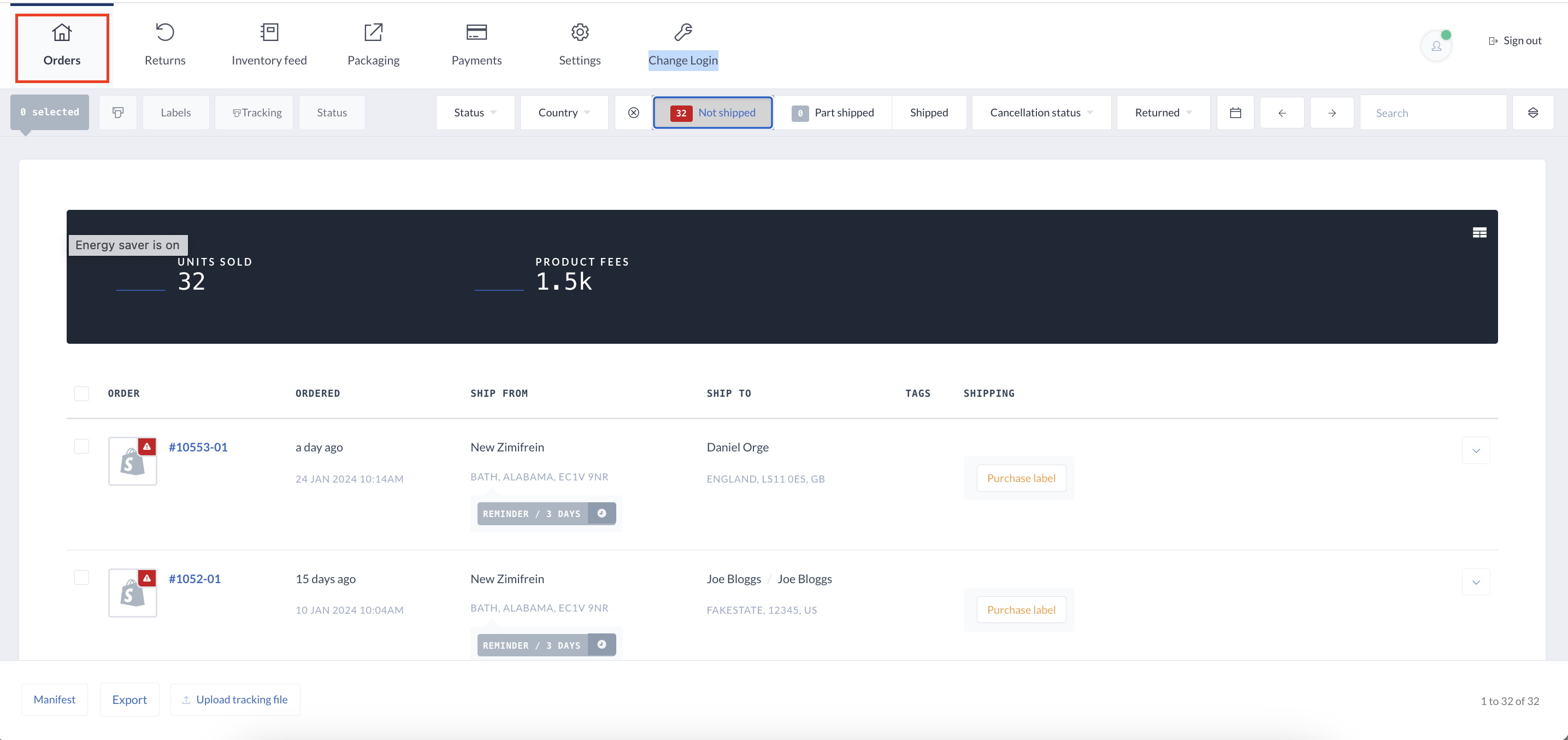Click the reminder clock icon on #10553-01
This screenshot has width=1568, height=740.
pos(602,513)
